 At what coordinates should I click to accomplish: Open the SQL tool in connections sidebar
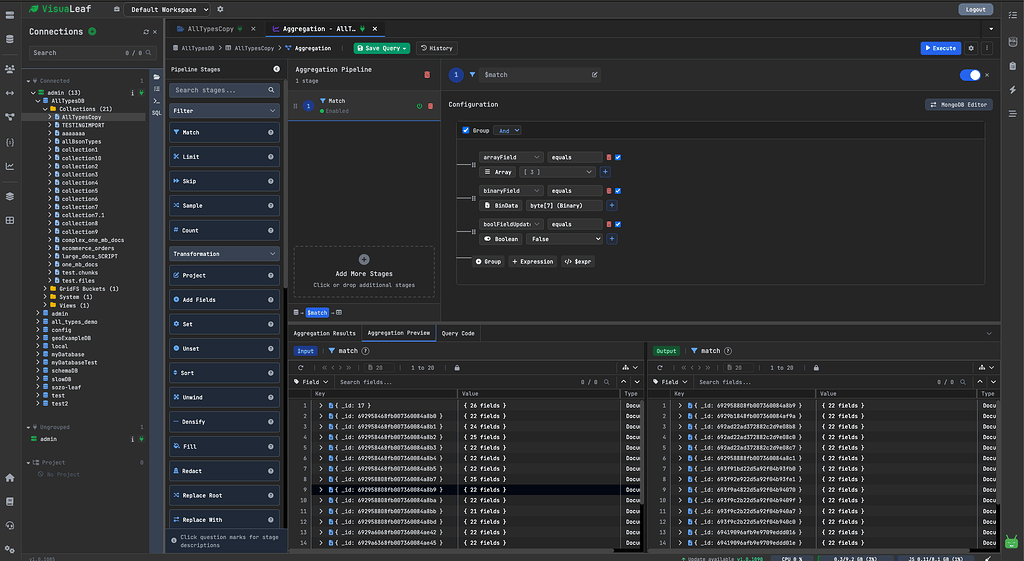point(157,113)
